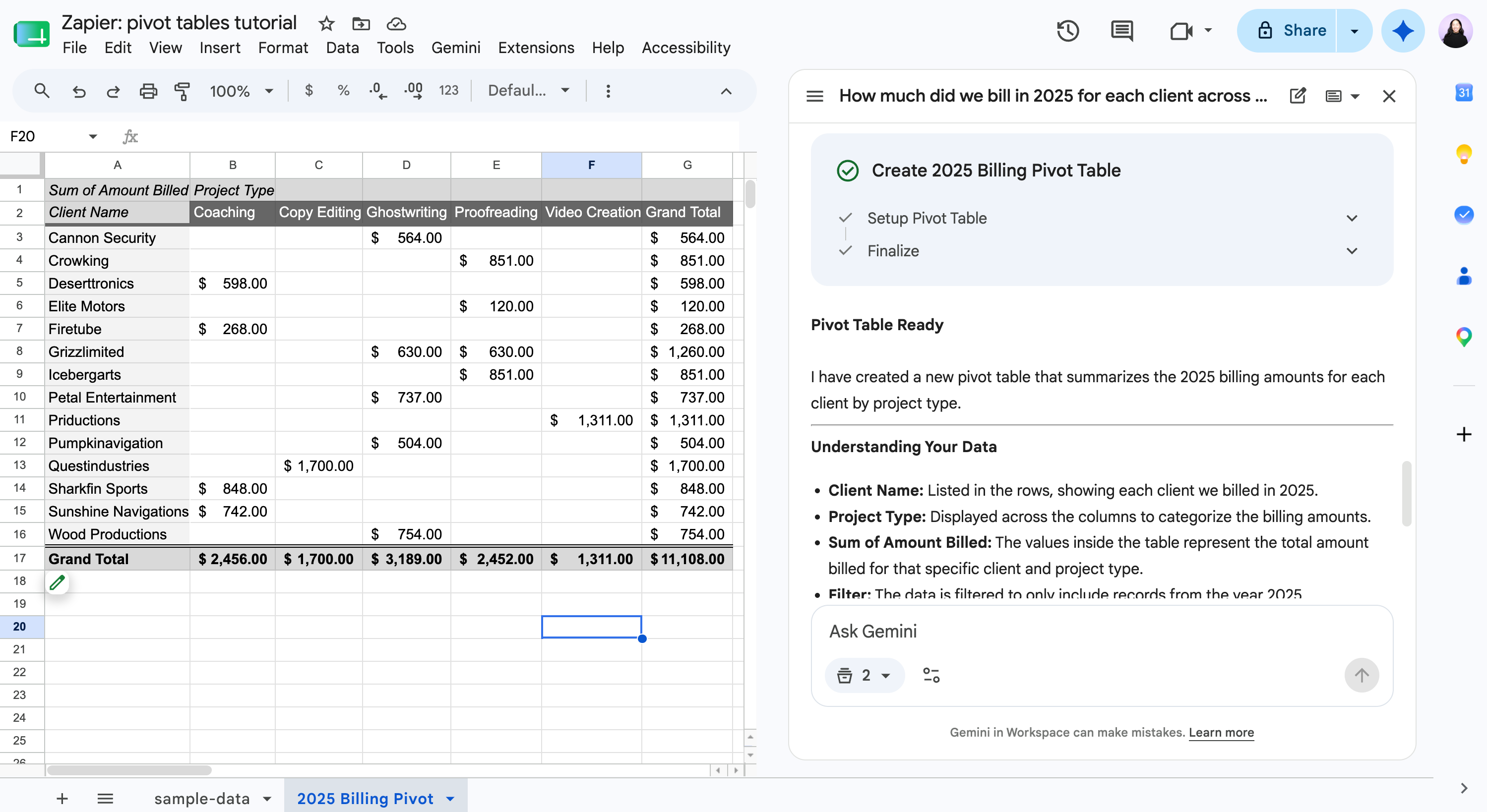Open the Extensions menu
Viewport: 1487px width, 812px height.
click(536, 47)
